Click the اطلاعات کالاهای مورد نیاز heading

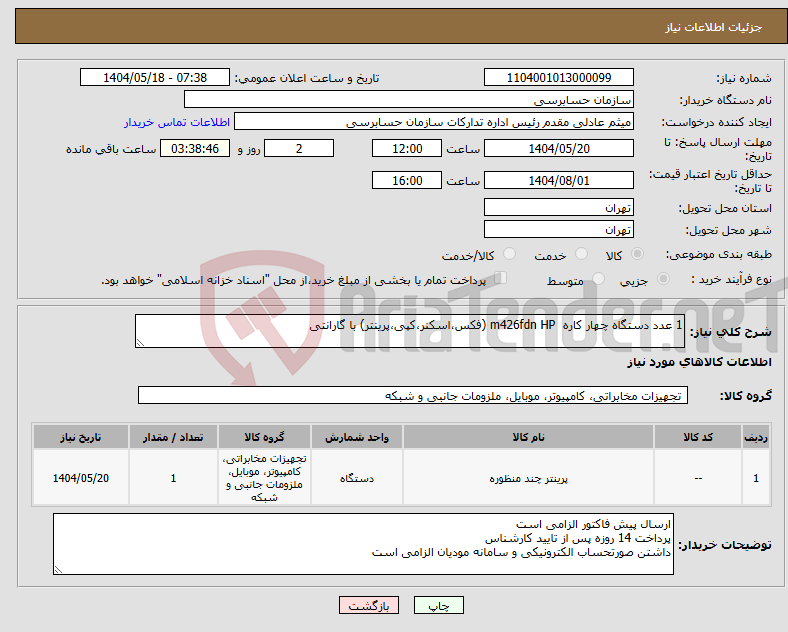(699, 362)
